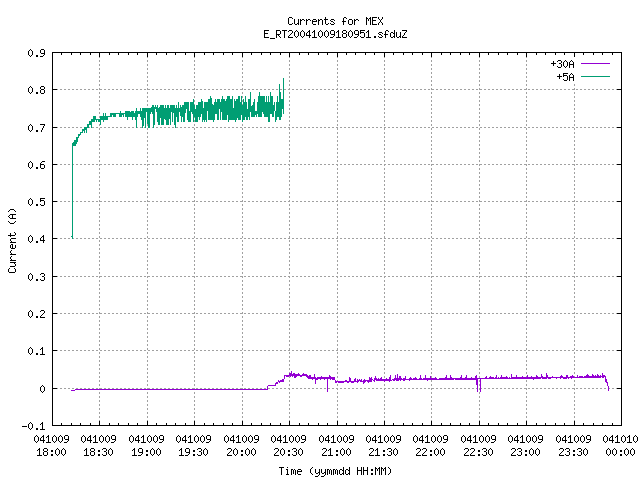
Task: Click the 041009 20:30 time tick label
Action: coord(288,446)
